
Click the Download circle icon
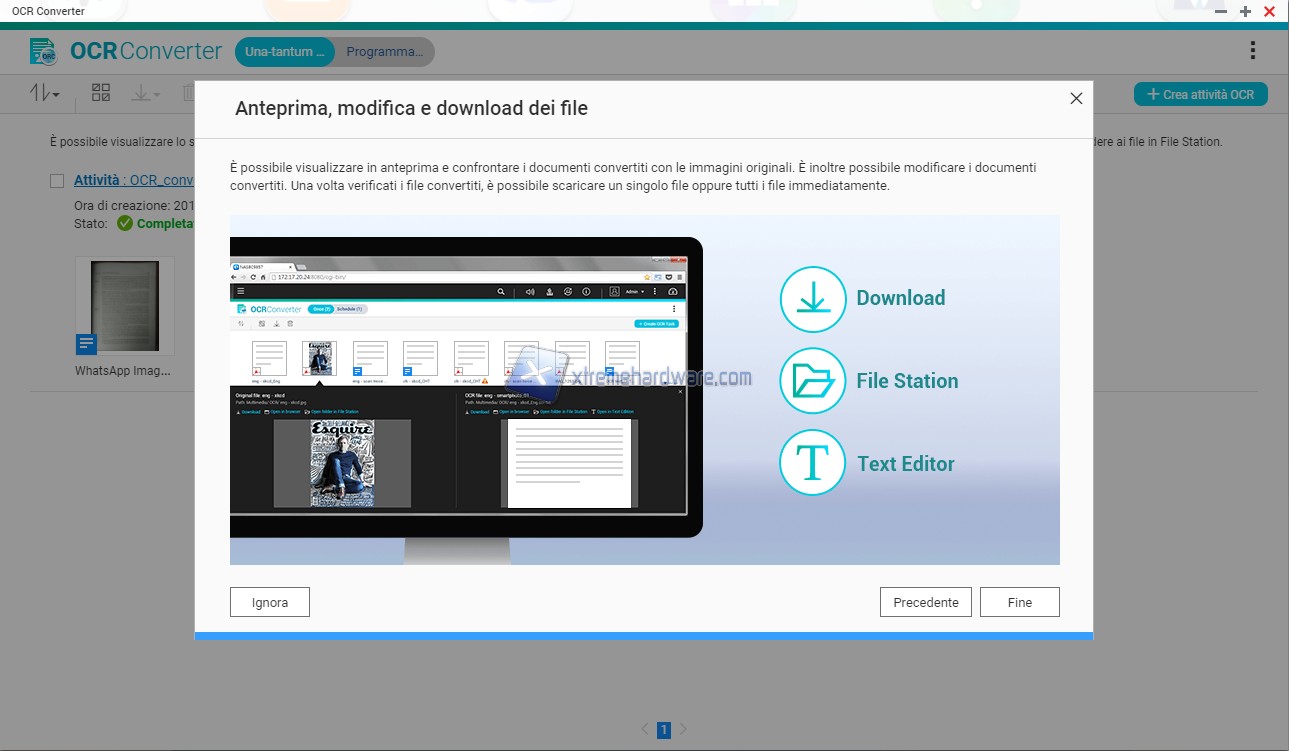pos(813,299)
